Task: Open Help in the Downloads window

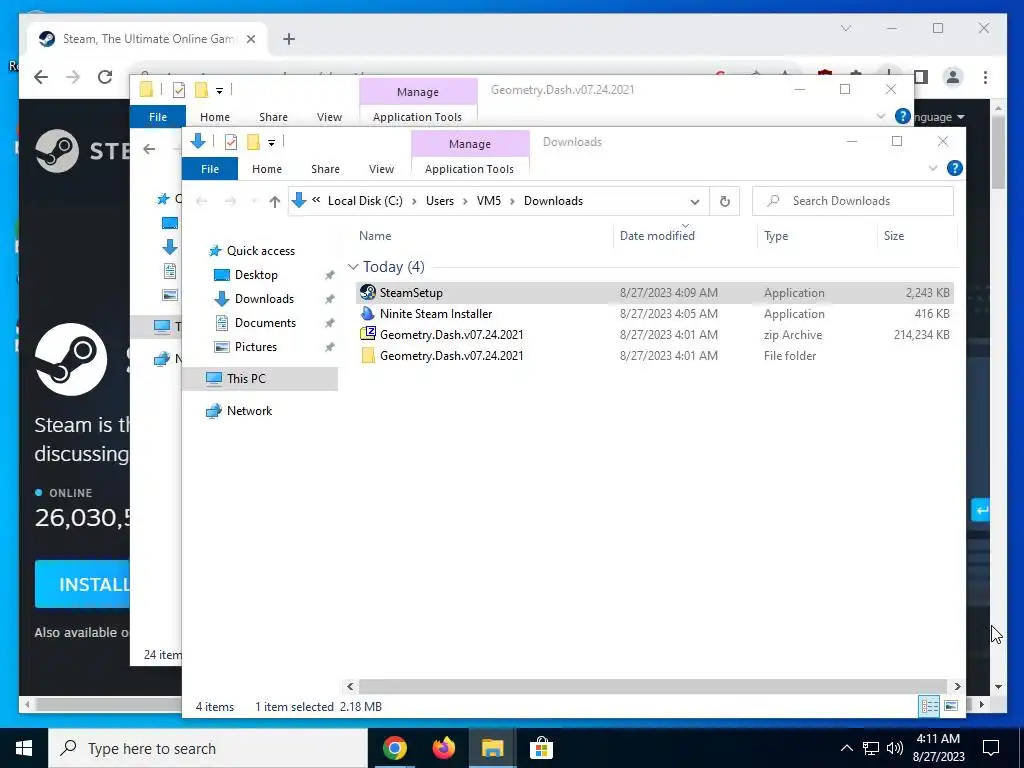Action: point(954,168)
